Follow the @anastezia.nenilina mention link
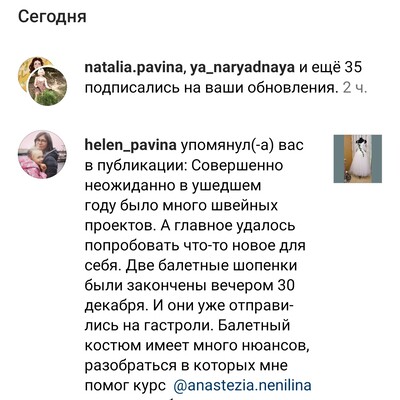Screen dimensions: 400x400 [x=243, y=385]
